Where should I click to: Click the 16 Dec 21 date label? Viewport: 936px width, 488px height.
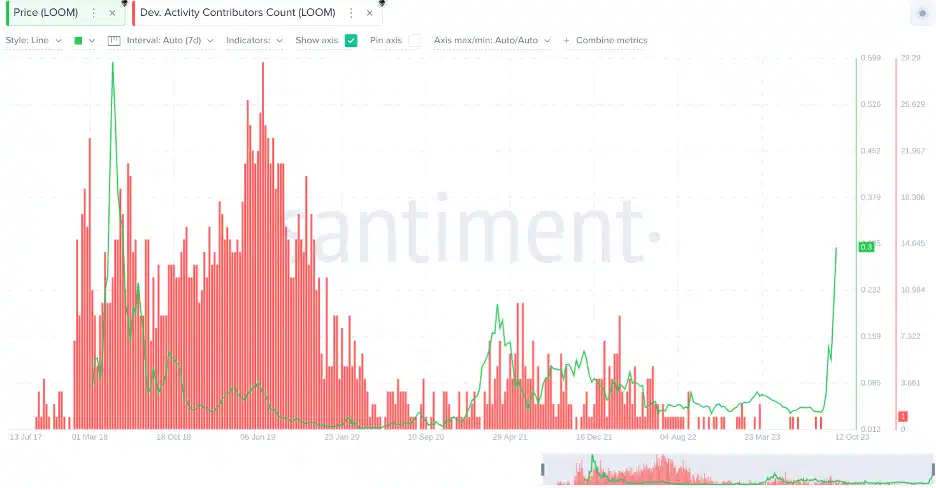click(x=594, y=437)
